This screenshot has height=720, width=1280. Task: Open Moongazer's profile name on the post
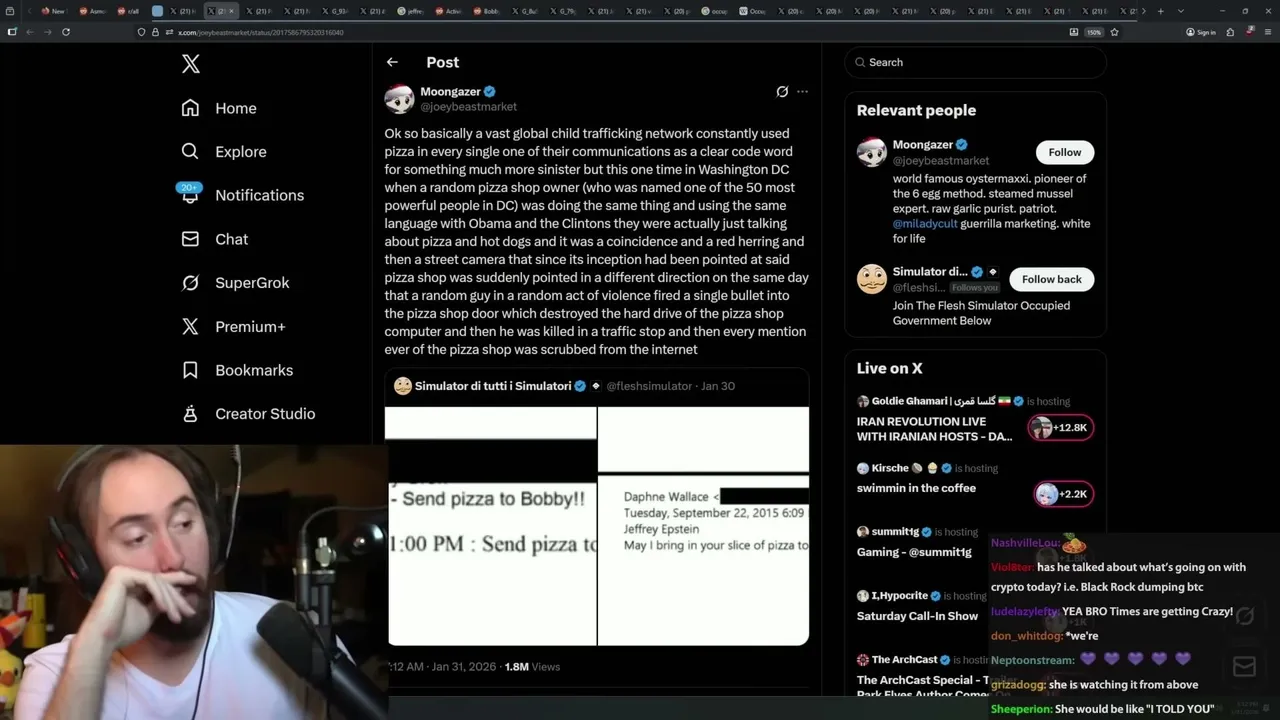click(x=450, y=91)
